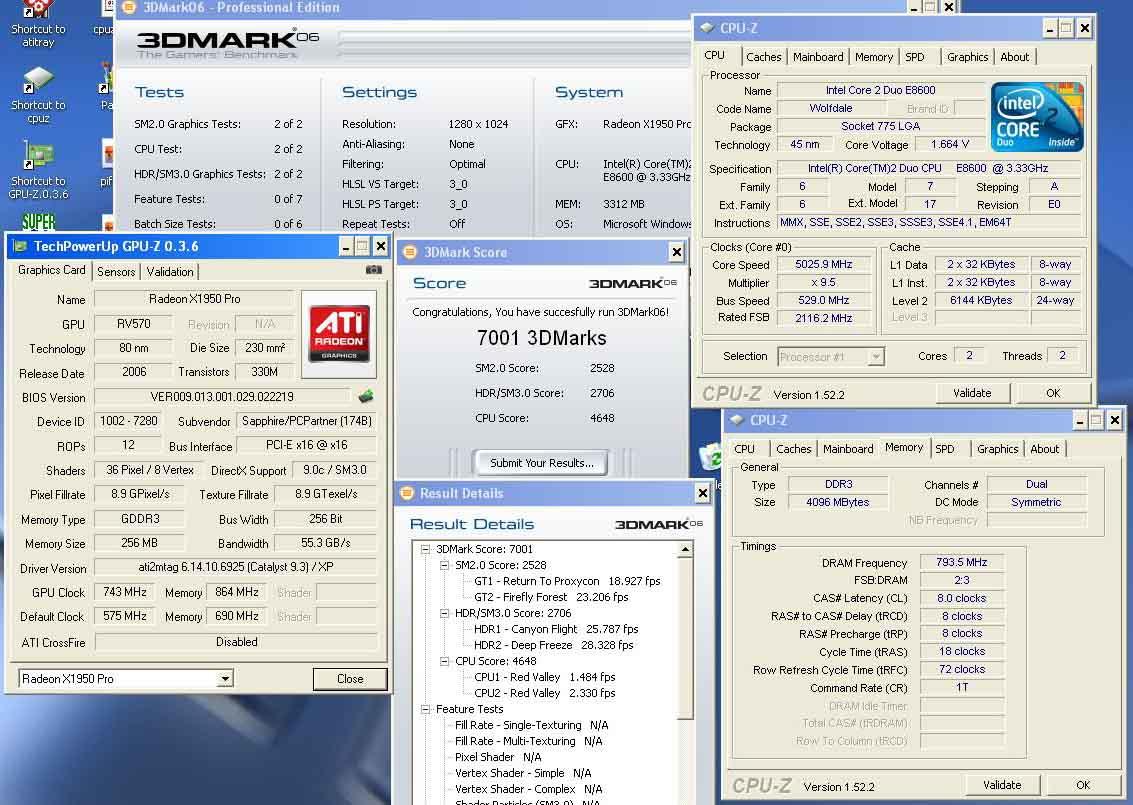The image size is (1133, 805).
Task: Click Validate in the upper CPU-Z window
Action: [972, 393]
